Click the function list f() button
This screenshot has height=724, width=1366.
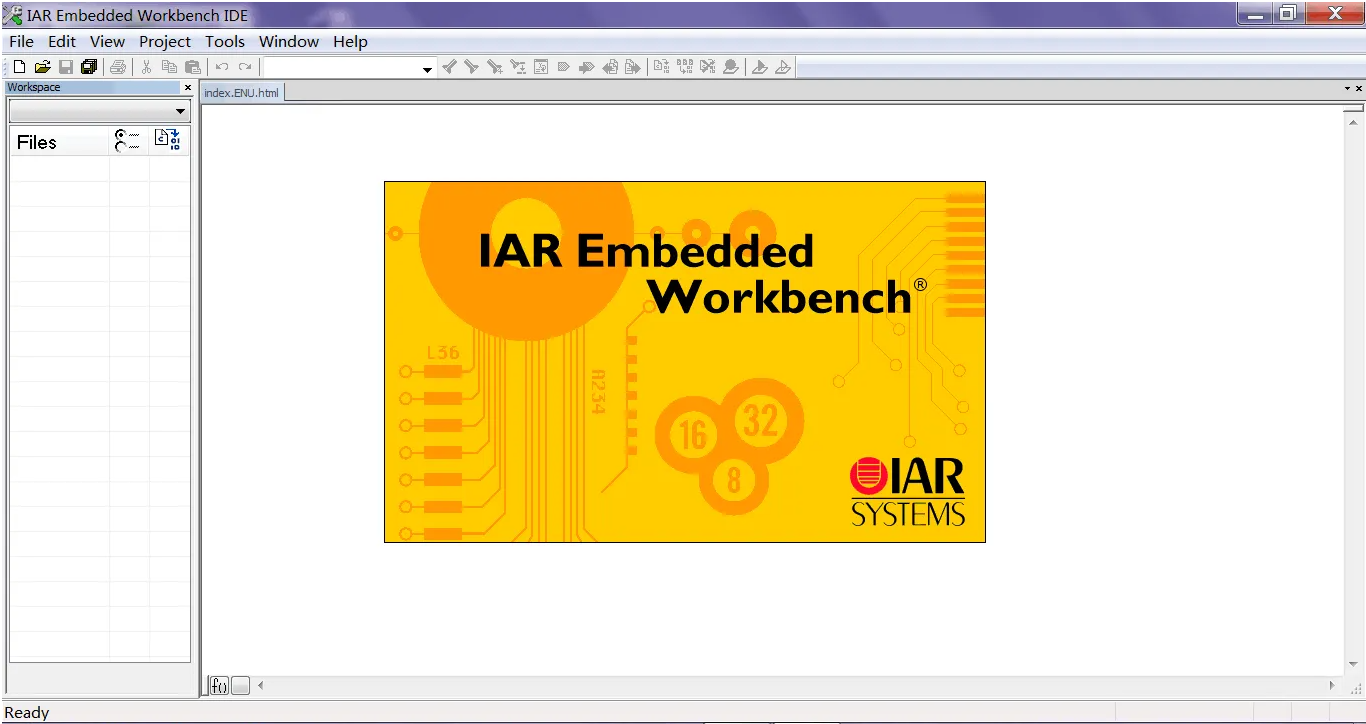(x=219, y=685)
